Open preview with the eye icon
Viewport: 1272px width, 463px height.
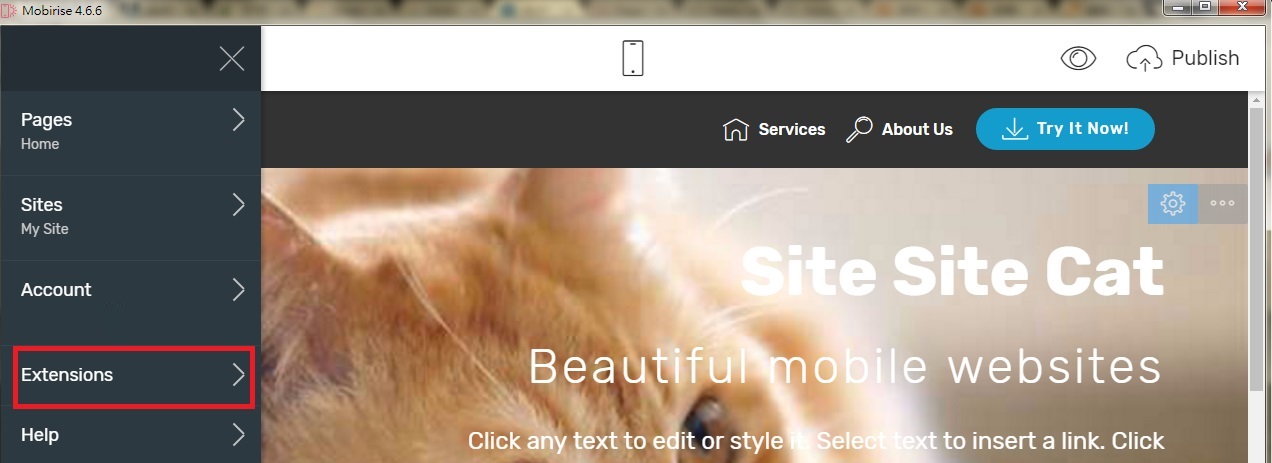(1078, 59)
